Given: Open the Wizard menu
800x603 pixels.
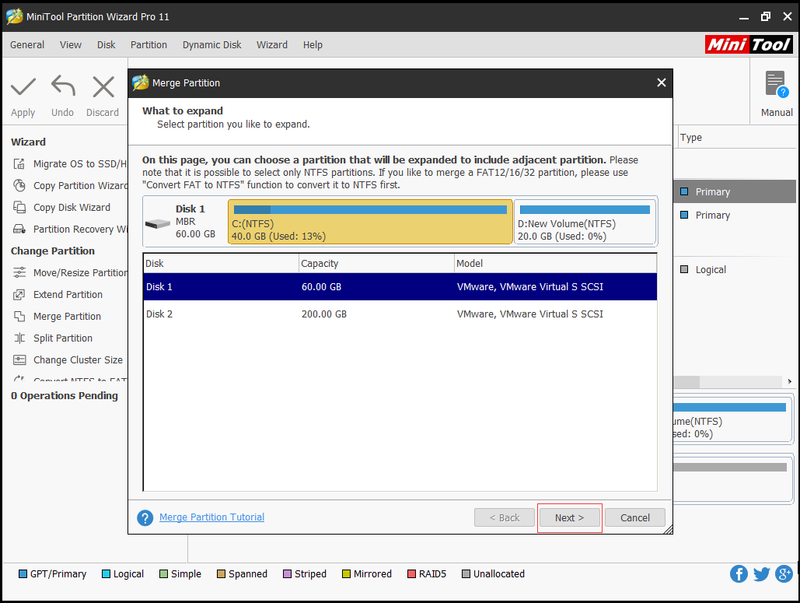Looking at the screenshot, I should pos(272,45).
